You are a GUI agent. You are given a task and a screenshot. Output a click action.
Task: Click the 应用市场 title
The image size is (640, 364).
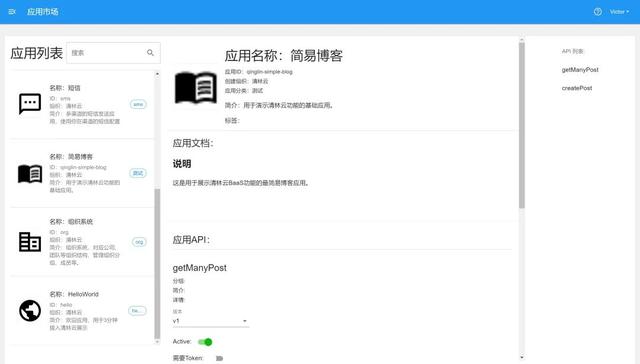coord(42,12)
